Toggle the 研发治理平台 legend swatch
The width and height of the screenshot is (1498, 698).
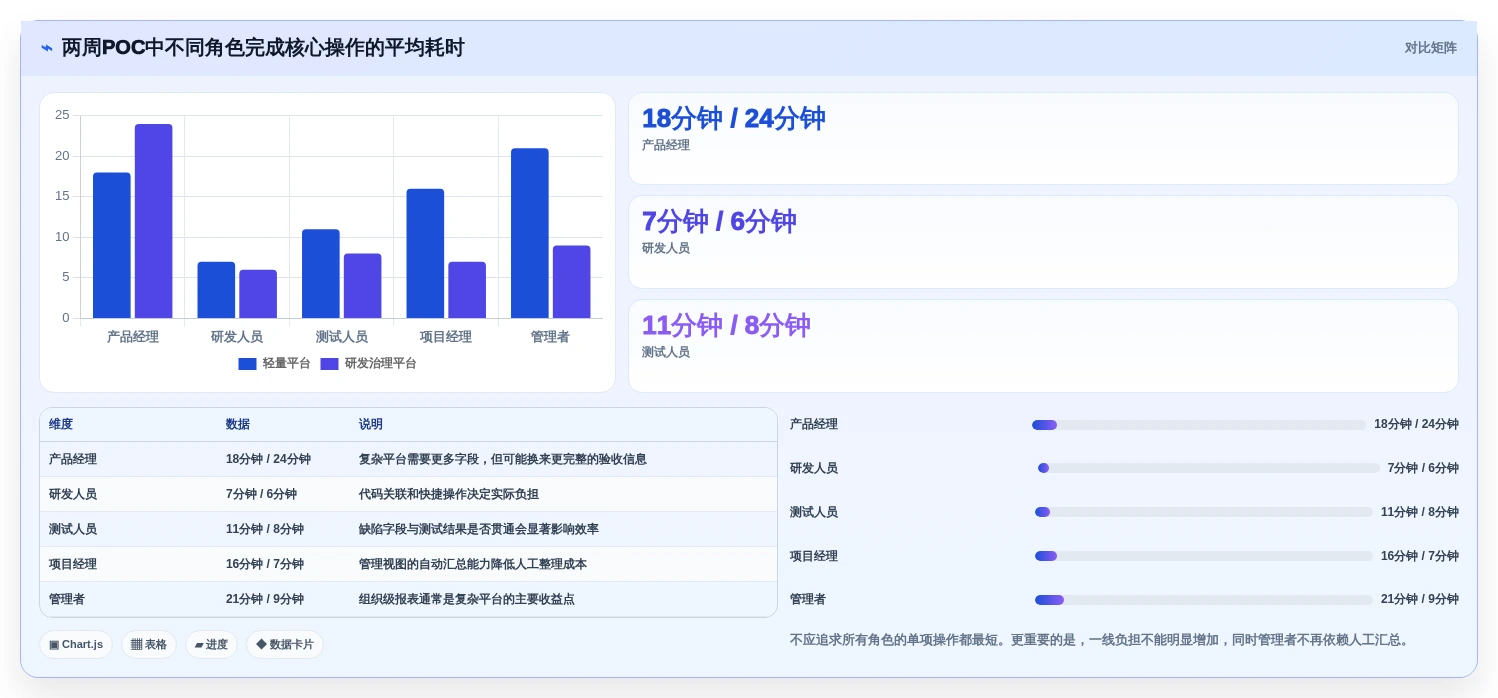click(x=329, y=364)
